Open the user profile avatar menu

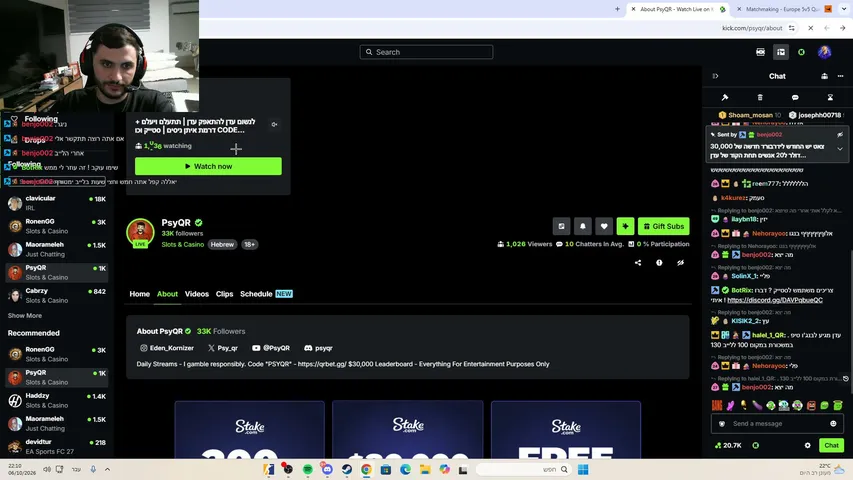[x=824, y=52]
